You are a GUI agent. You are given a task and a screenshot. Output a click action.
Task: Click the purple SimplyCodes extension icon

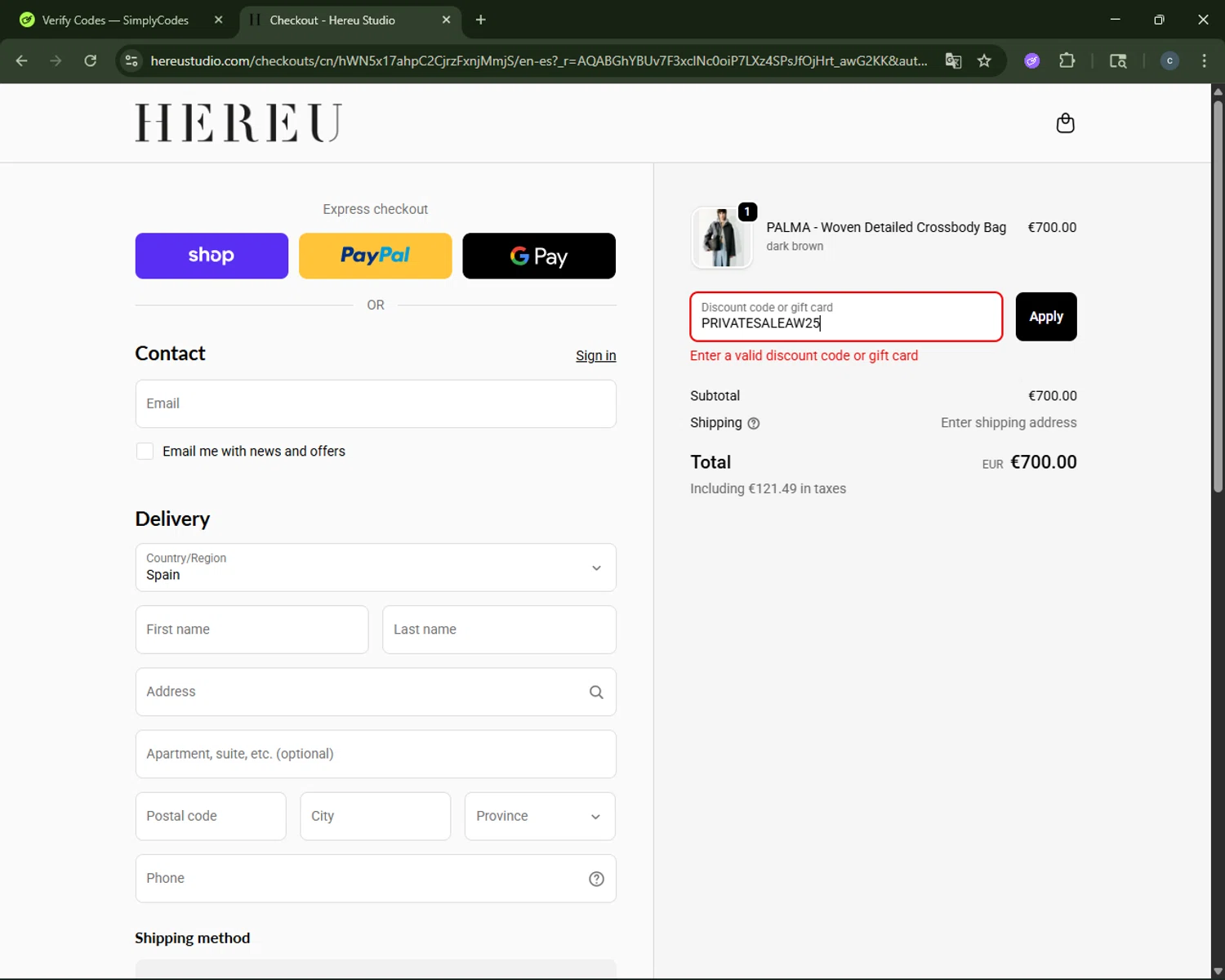(x=1032, y=60)
